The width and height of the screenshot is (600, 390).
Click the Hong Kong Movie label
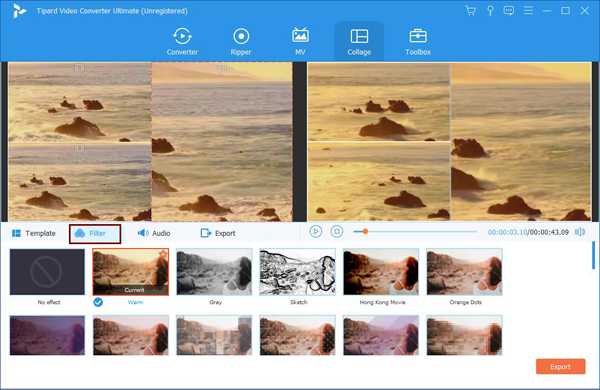[382, 302]
